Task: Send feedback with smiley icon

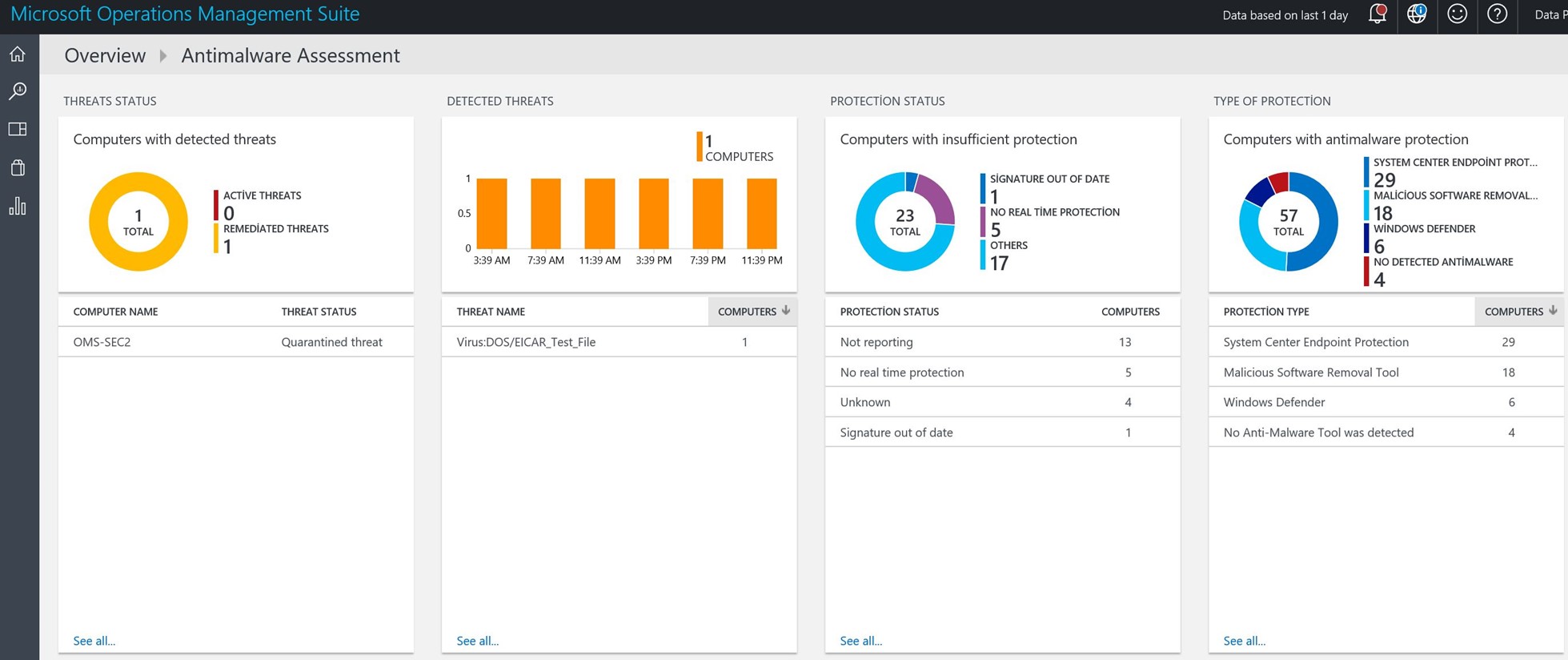Action: pos(1457,14)
